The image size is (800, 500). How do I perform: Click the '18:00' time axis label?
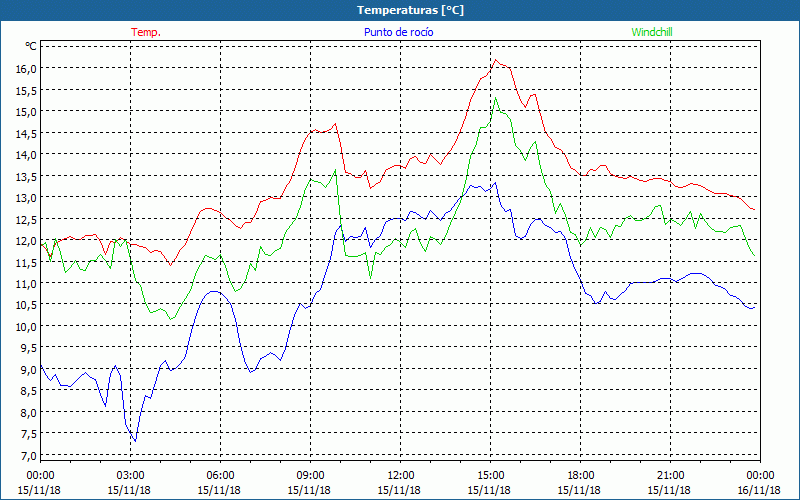581,475
